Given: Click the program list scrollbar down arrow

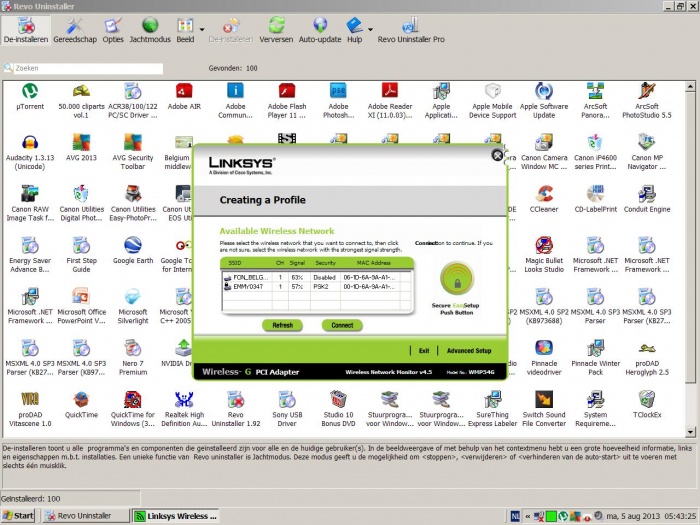Looking at the screenshot, I should [690, 432].
